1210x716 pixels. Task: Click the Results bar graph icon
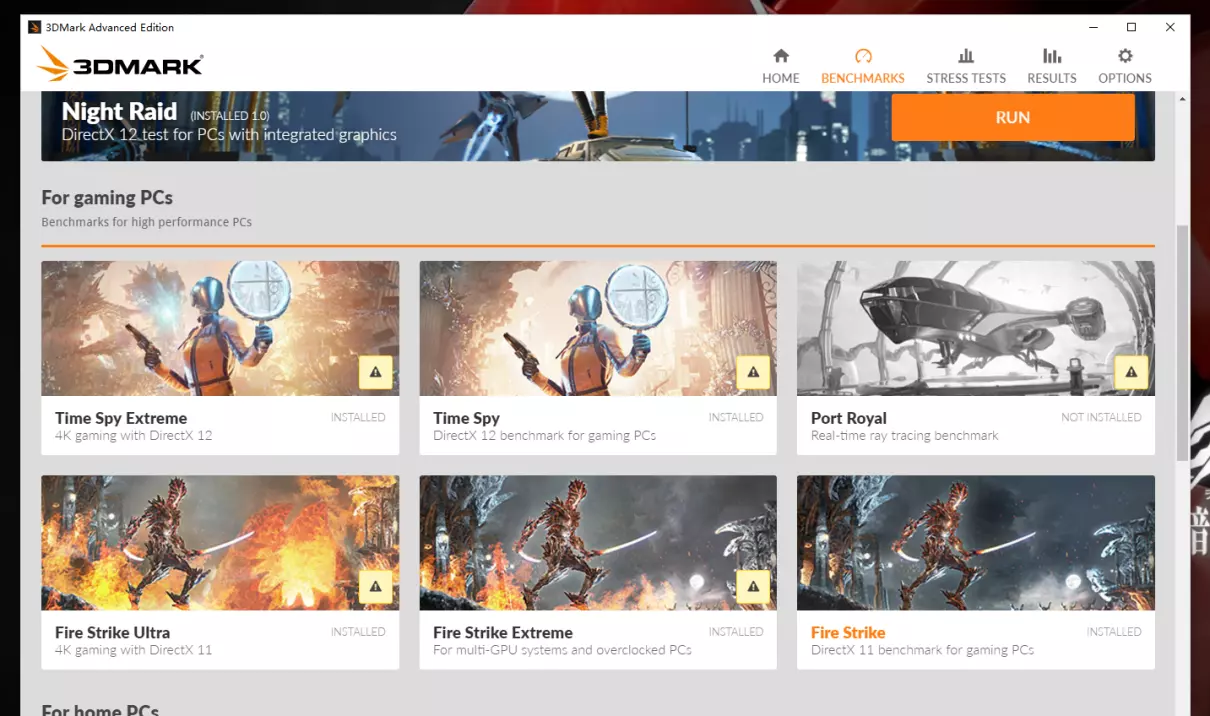coord(1052,56)
